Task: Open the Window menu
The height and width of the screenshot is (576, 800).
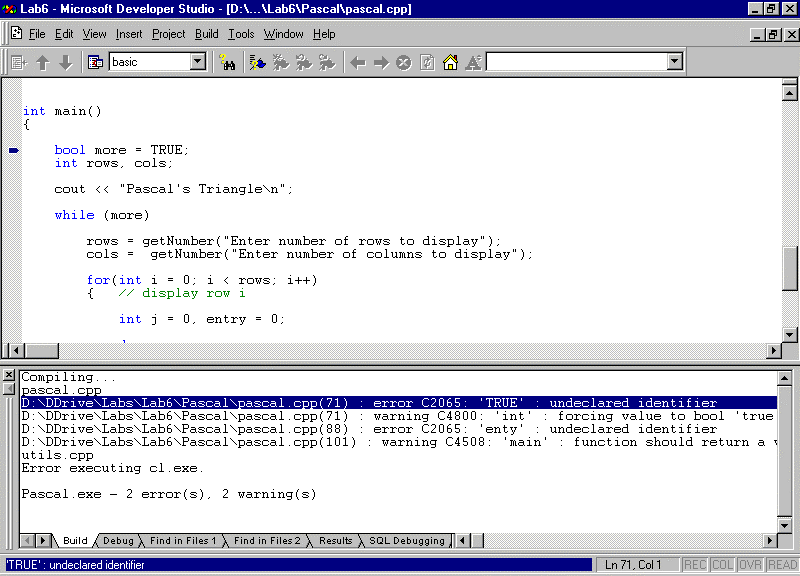Action: (x=284, y=34)
